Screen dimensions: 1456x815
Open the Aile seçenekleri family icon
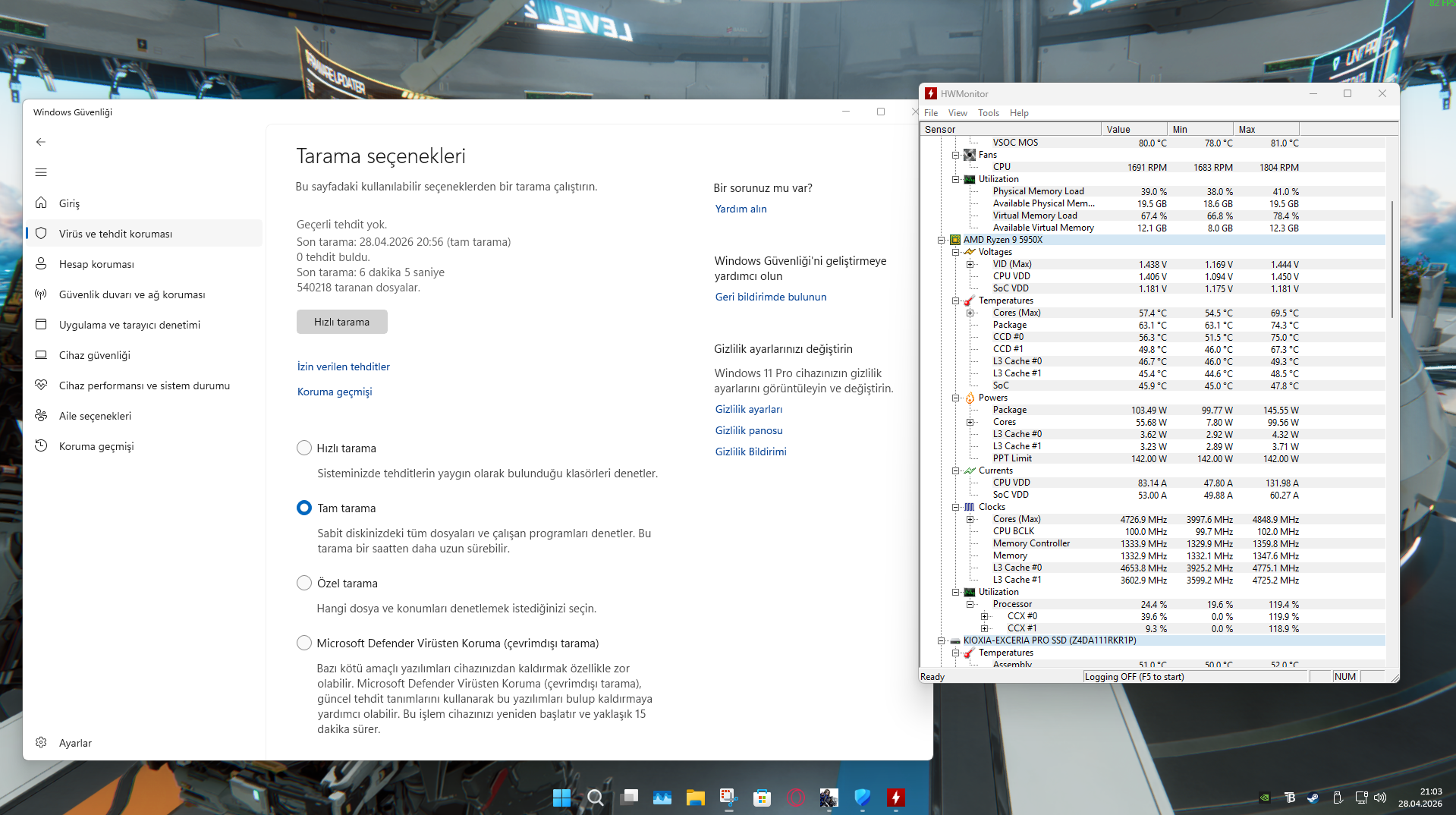click(41, 415)
